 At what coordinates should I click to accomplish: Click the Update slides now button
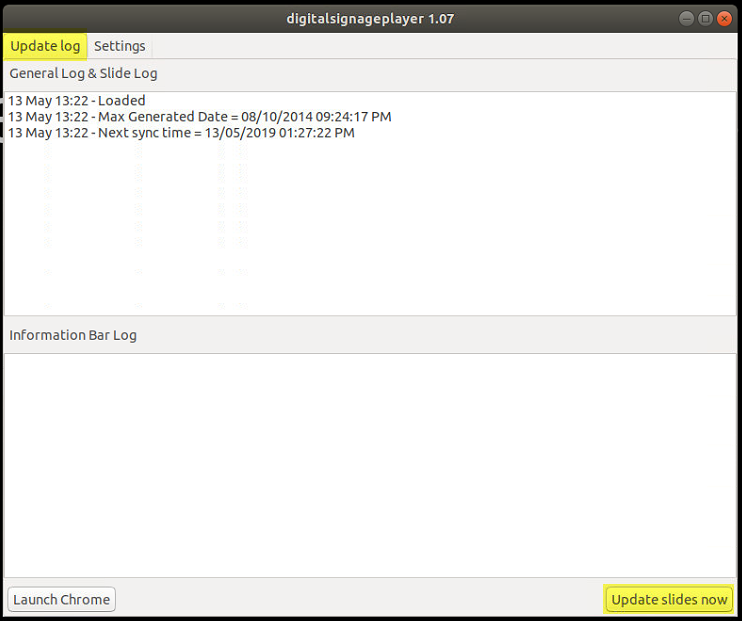[x=669, y=599]
